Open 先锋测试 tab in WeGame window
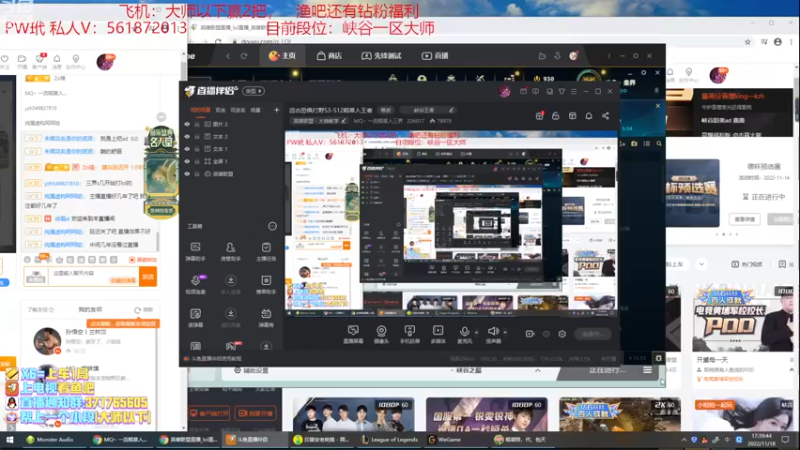This screenshot has height=450, width=800. 382,56
